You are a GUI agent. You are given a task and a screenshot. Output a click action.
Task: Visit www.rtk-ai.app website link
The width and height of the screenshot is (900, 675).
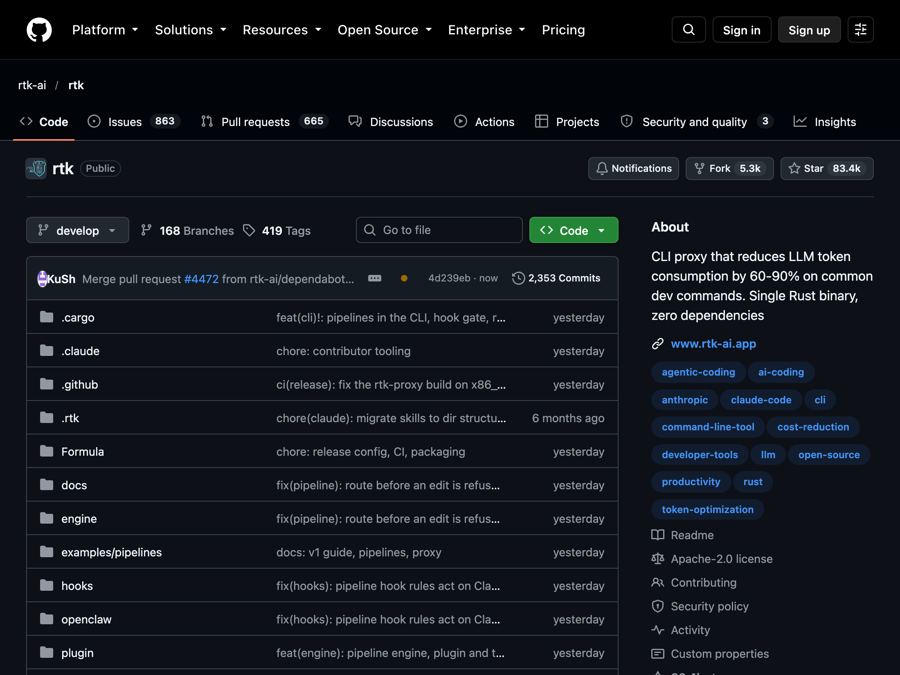click(x=713, y=344)
